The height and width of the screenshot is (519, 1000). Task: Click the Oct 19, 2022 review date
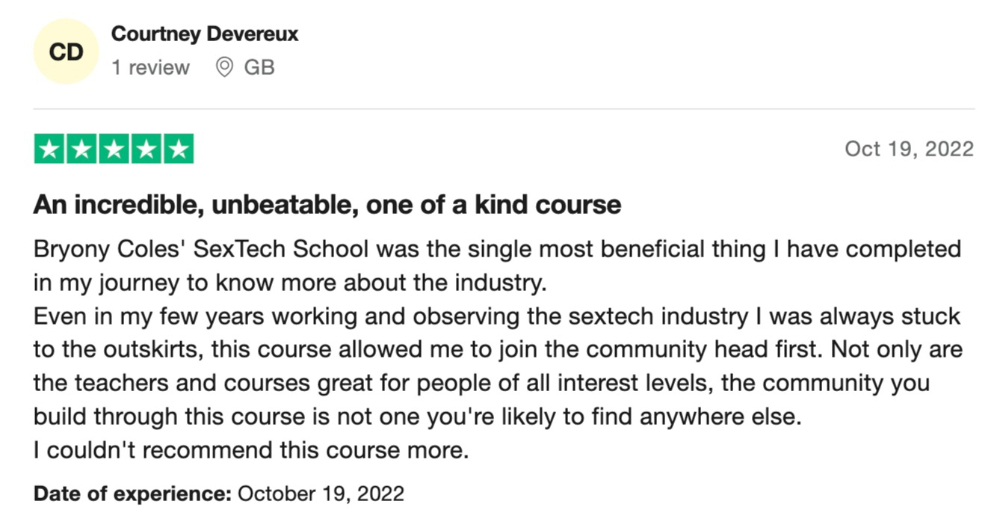coord(909,149)
